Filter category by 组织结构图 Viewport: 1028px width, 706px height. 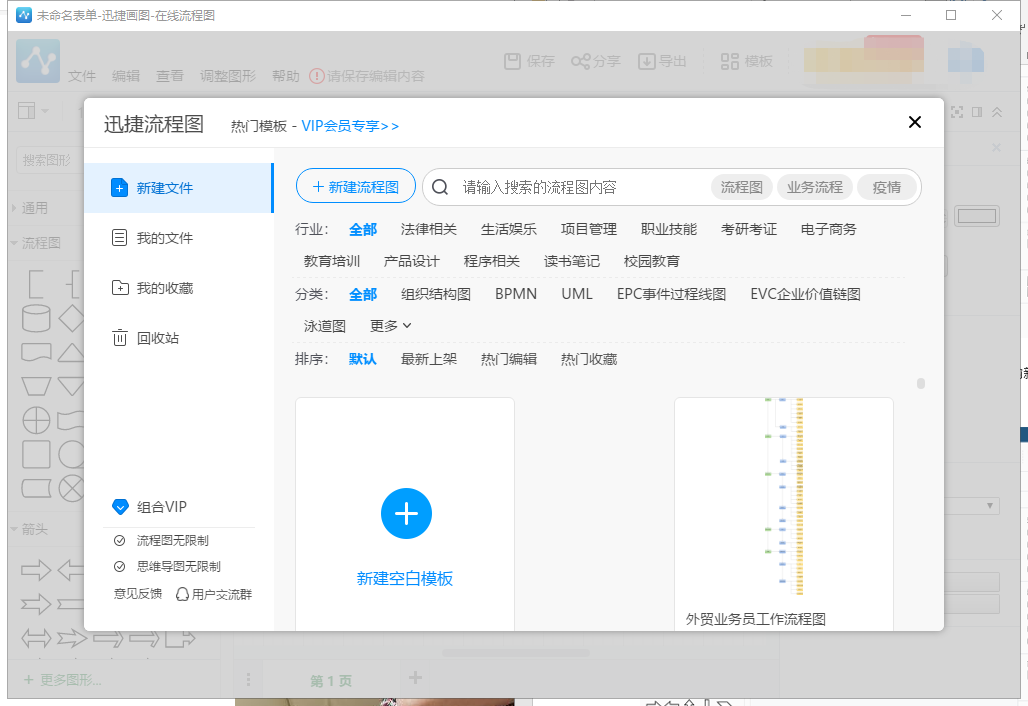click(x=435, y=294)
